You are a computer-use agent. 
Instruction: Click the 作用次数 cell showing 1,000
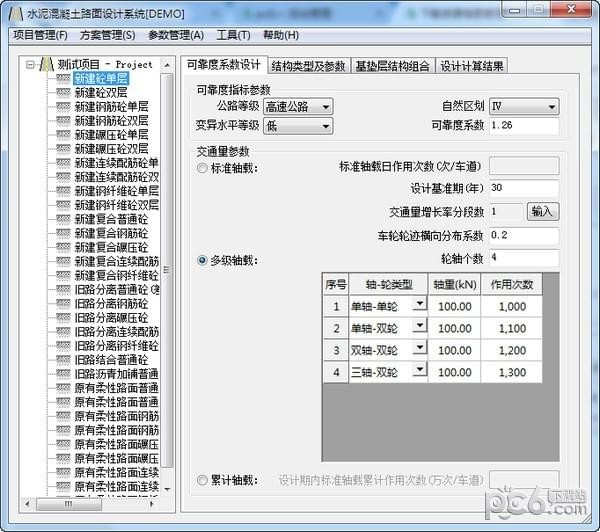512,306
